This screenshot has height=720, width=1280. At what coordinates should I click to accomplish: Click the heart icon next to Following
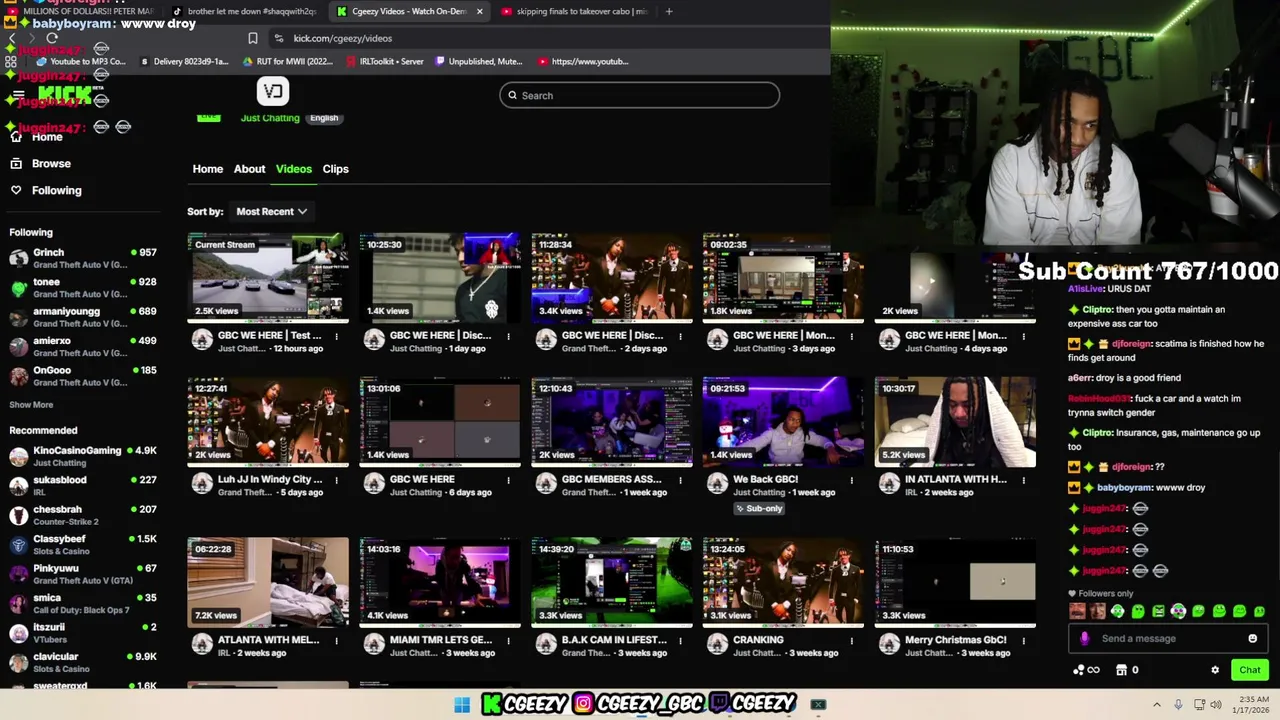click(x=16, y=190)
